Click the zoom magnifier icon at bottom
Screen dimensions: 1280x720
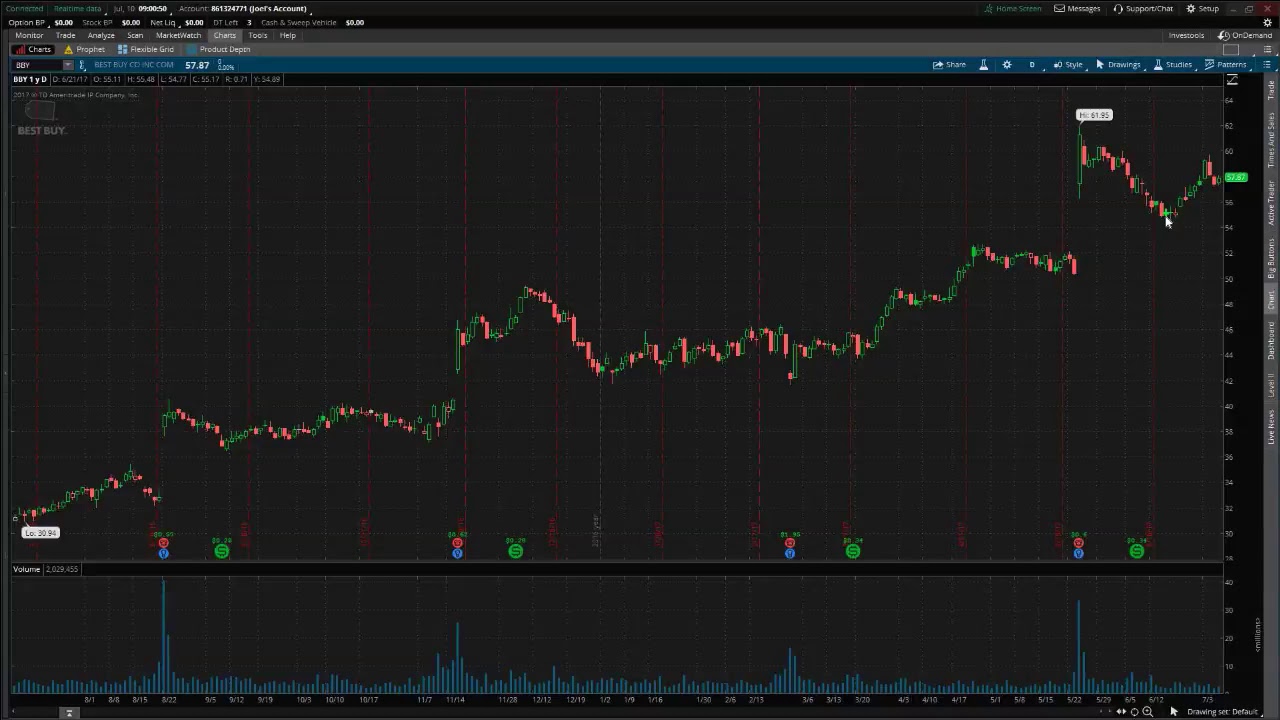pos(1147,712)
